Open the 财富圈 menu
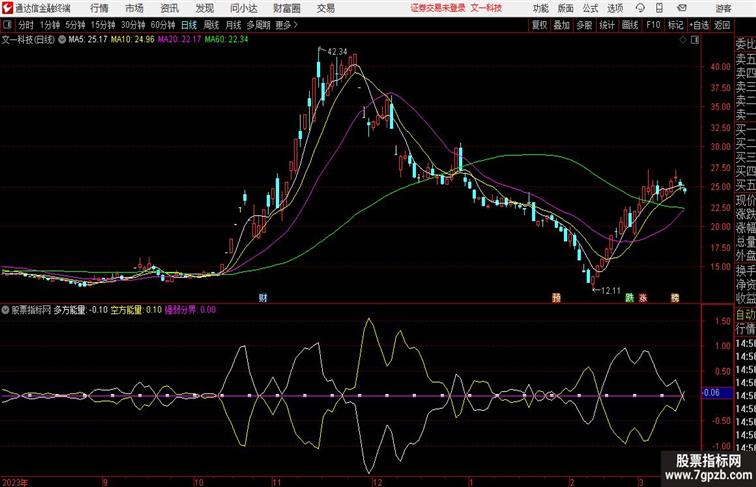 [287, 8]
